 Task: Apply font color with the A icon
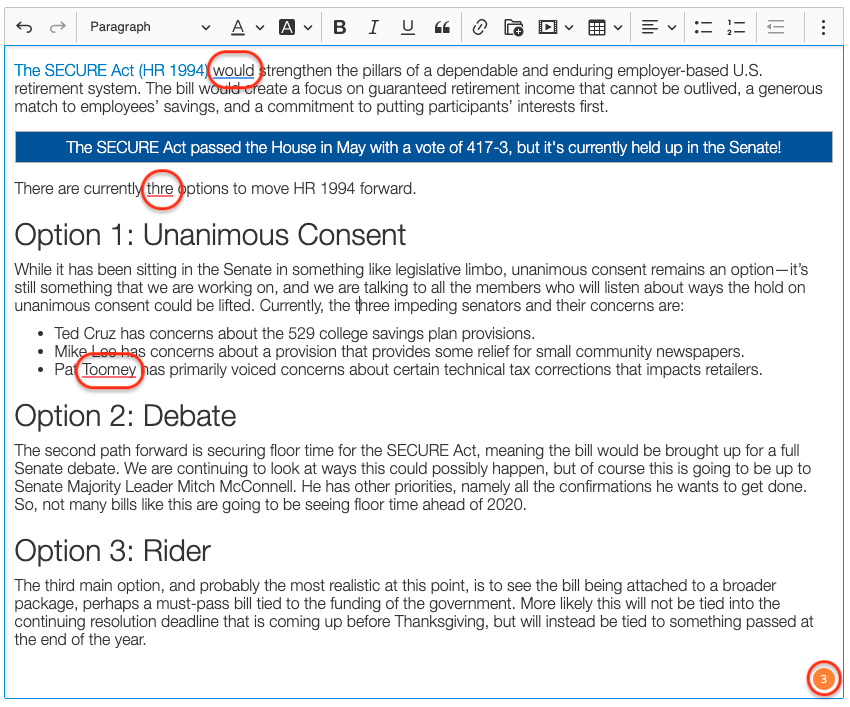tap(237, 27)
